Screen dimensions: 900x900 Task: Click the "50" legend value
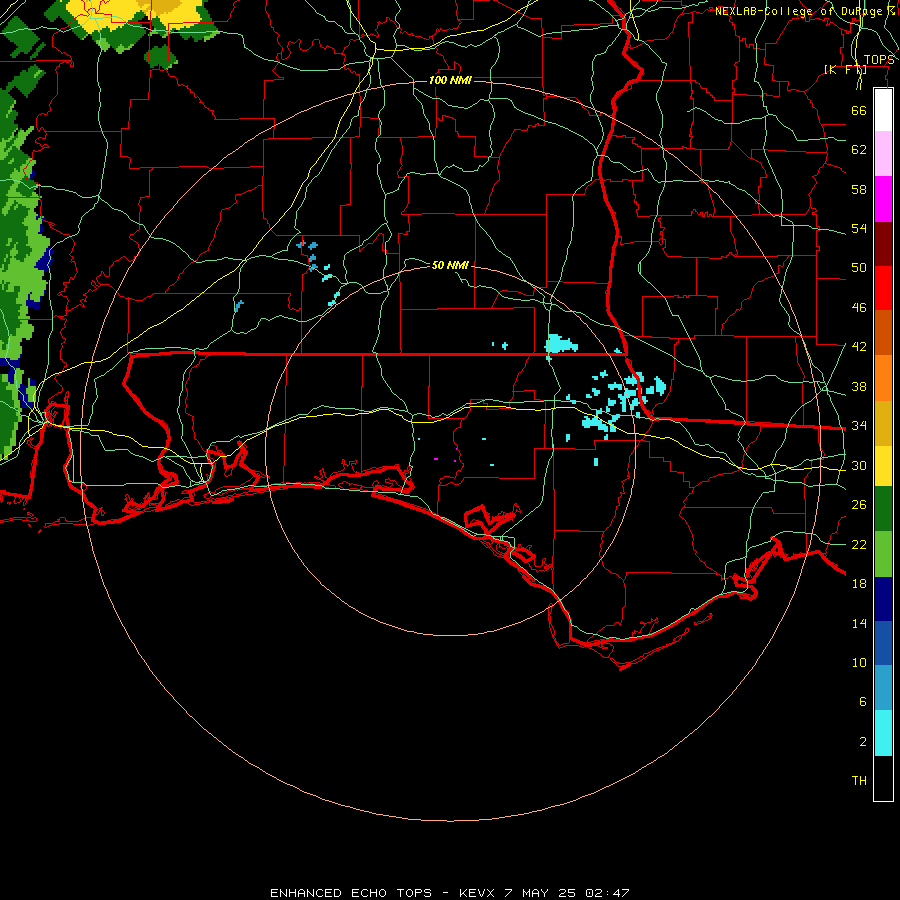tap(859, 267)
